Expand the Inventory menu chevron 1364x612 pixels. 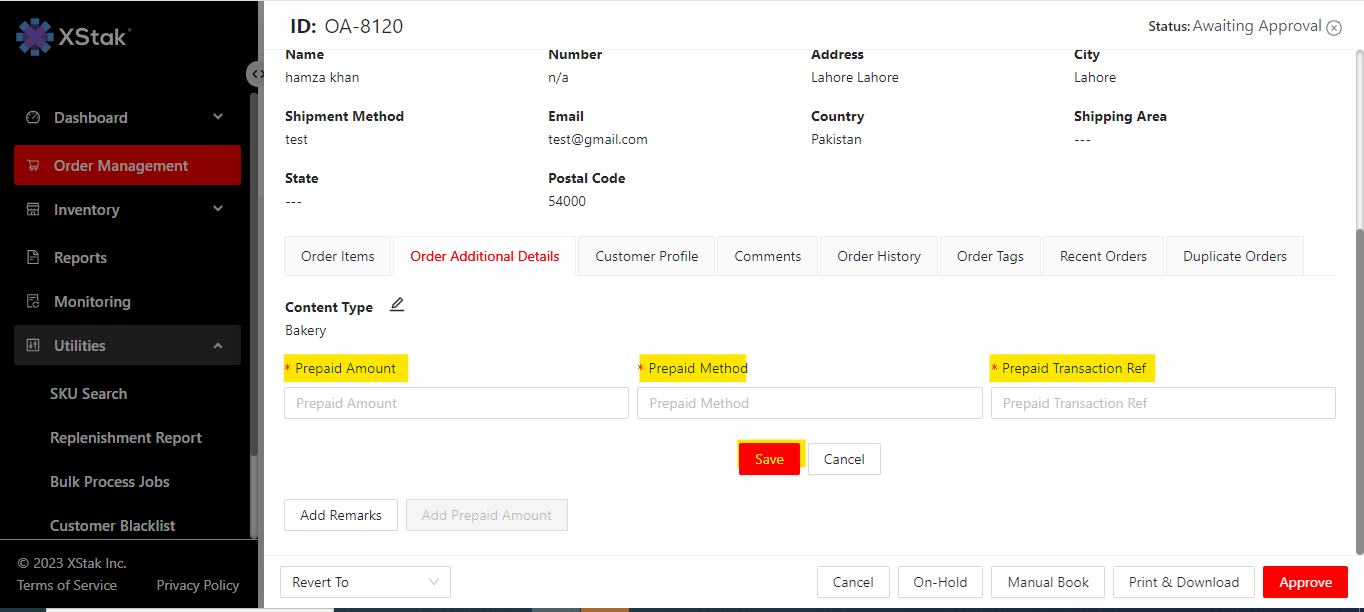pos(218,209)
